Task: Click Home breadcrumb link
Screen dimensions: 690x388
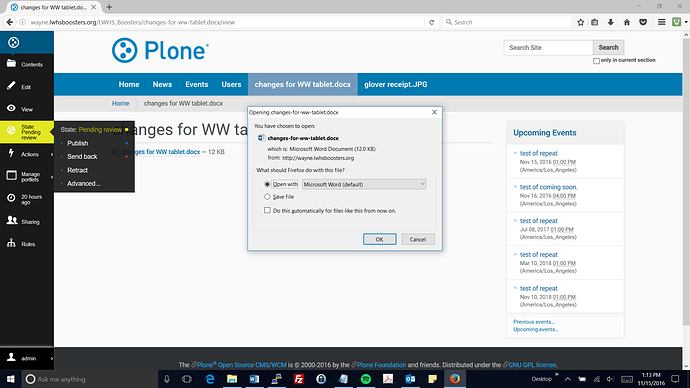Action: (121, 103)
